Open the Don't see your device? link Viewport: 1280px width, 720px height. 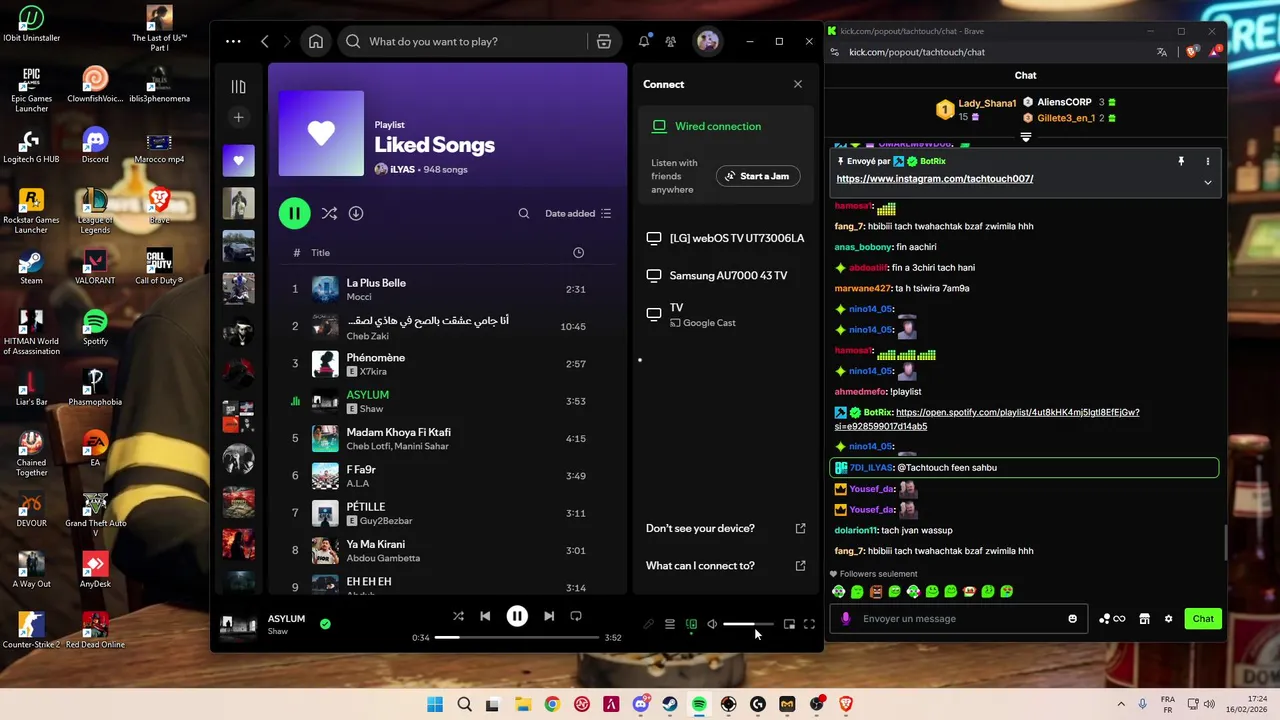pos(726,528)
